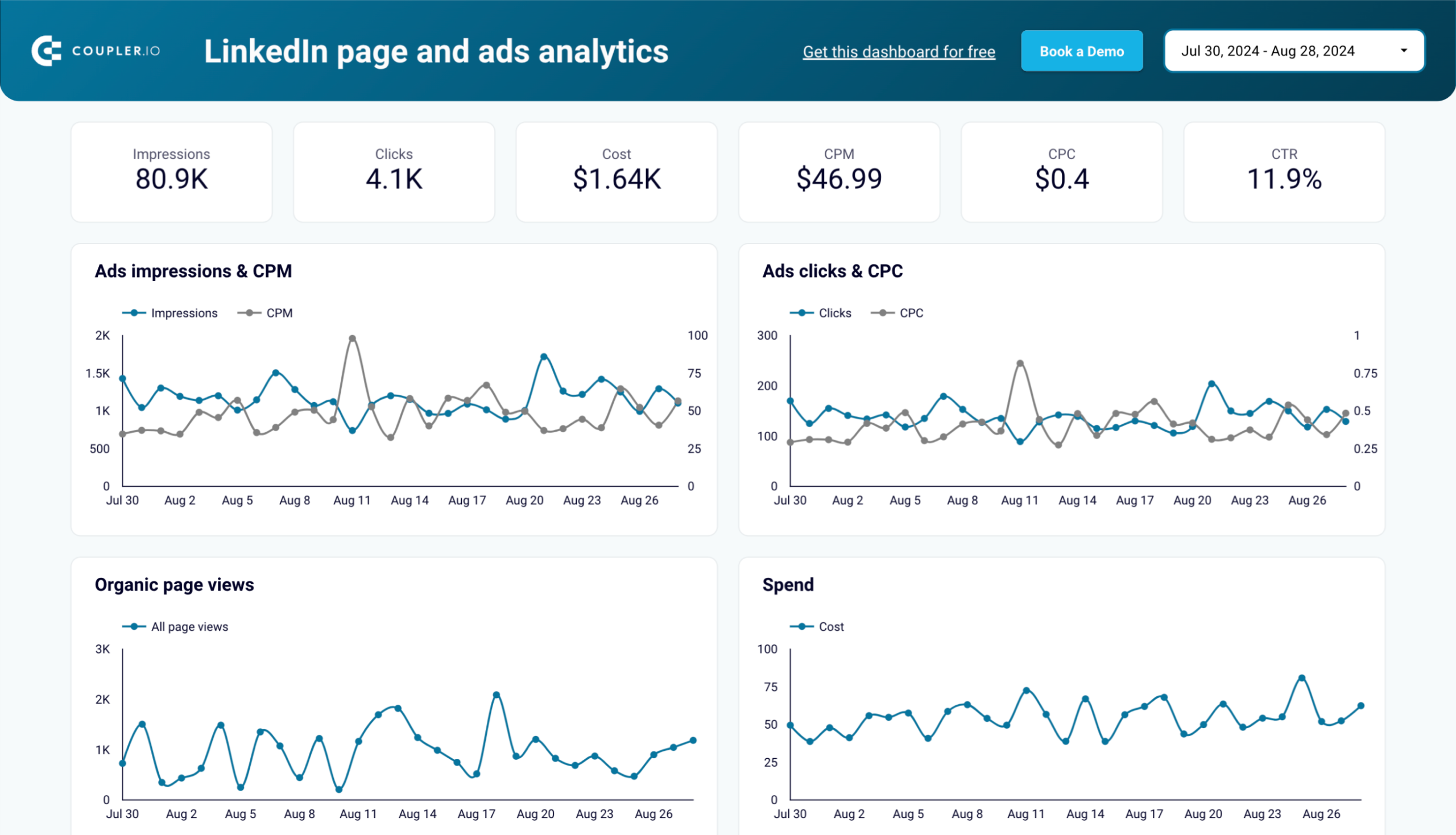Click the Coupler.io logo icon
The height and width of the screenshot is (835, 1456).
(x=47, y=51)
